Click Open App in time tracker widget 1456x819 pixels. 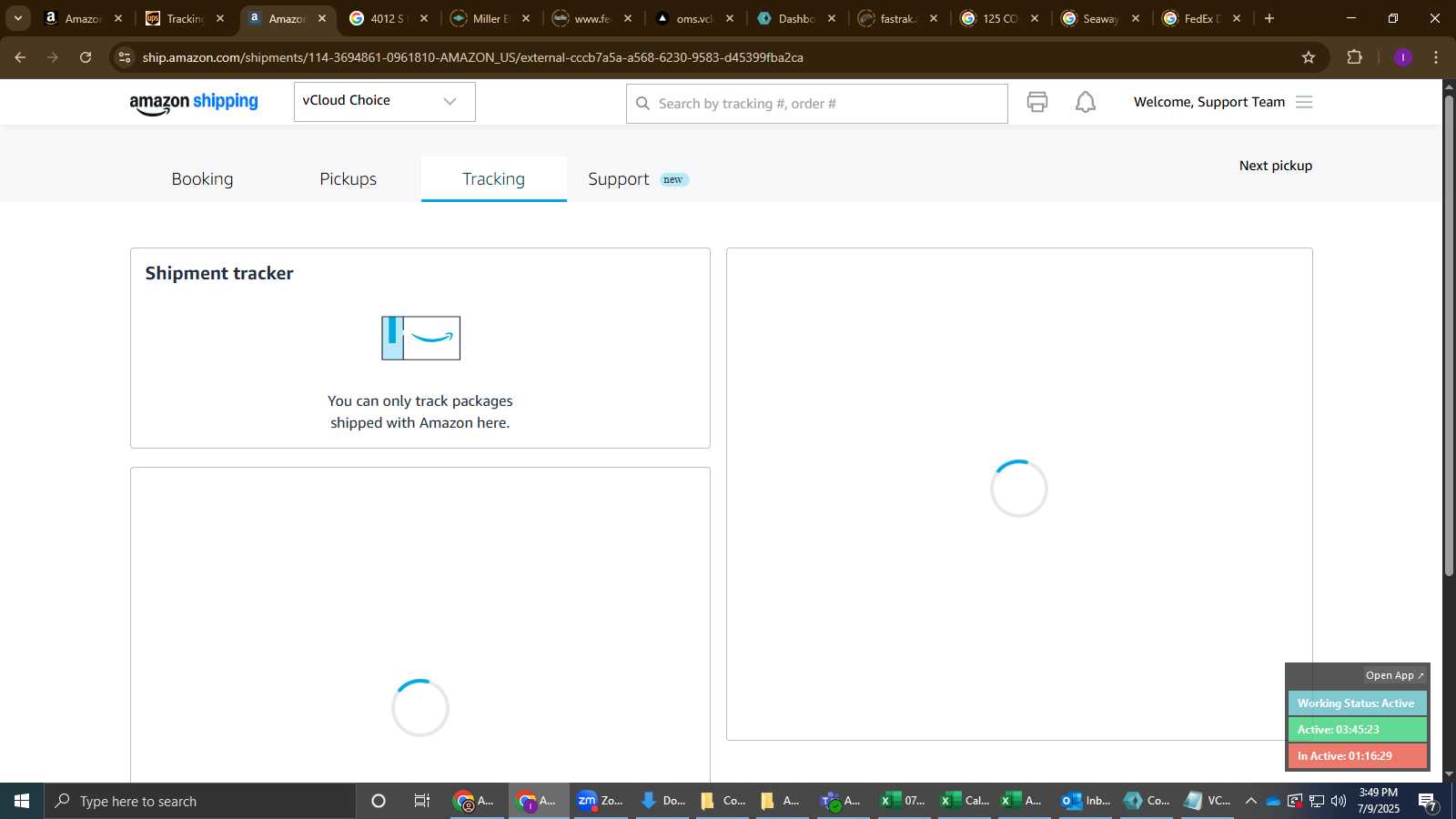click(1394, 675)
